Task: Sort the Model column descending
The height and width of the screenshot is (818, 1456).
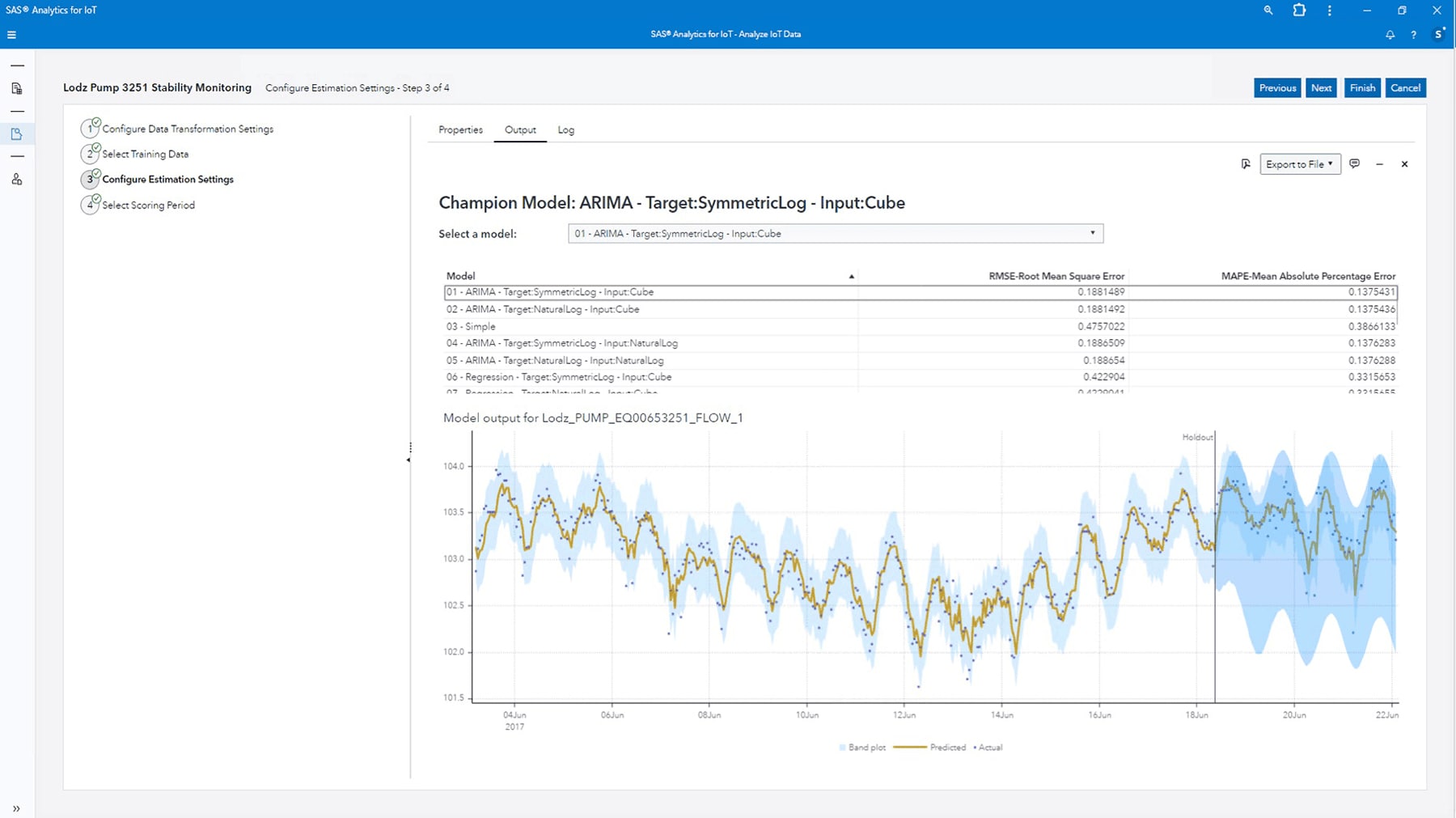Action: pos(851,276)
